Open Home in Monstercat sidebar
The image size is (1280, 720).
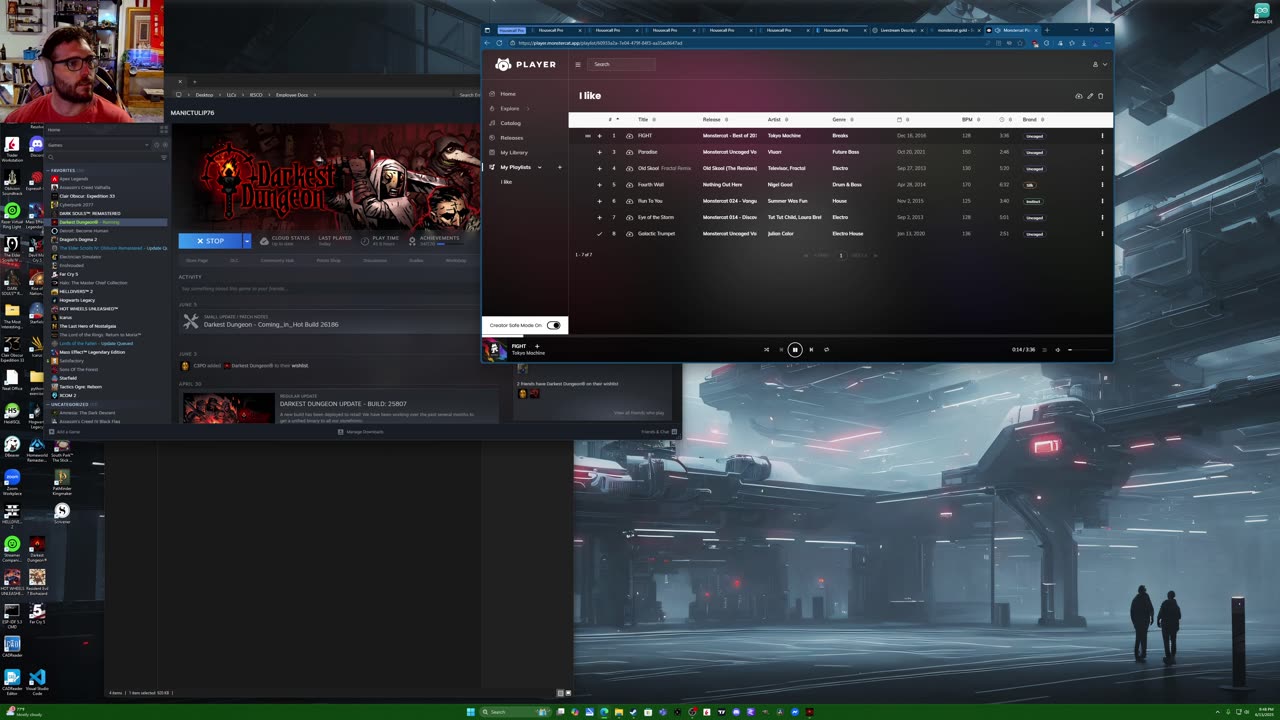tap(508, 94)
